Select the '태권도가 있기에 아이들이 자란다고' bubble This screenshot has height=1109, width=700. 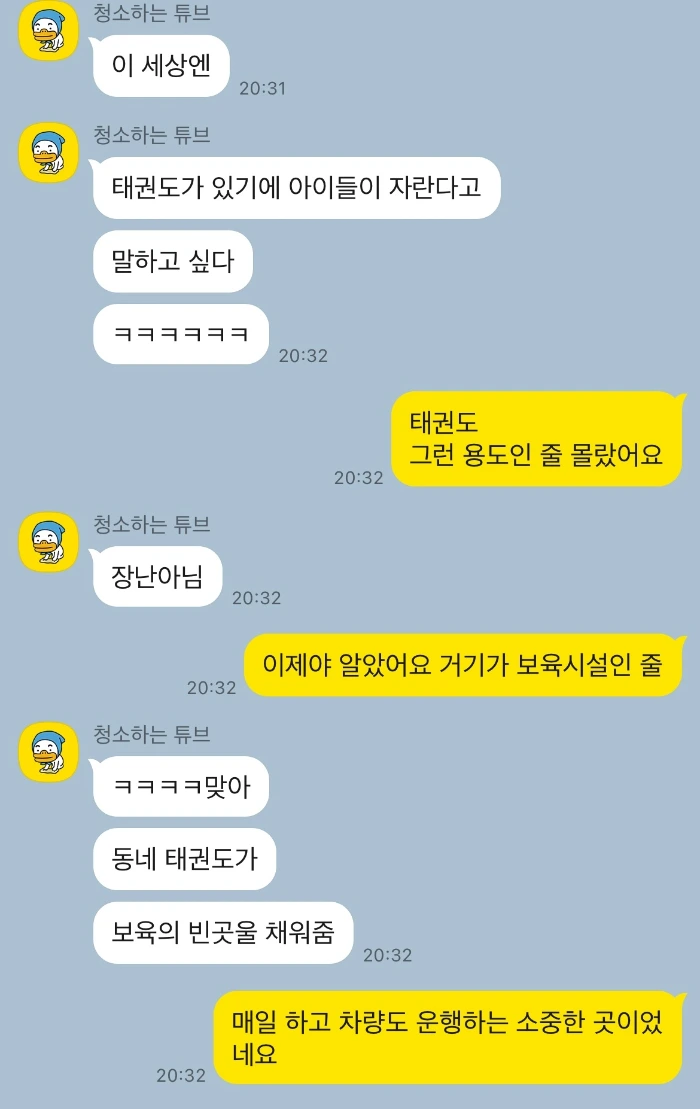[x=296, y=187]
